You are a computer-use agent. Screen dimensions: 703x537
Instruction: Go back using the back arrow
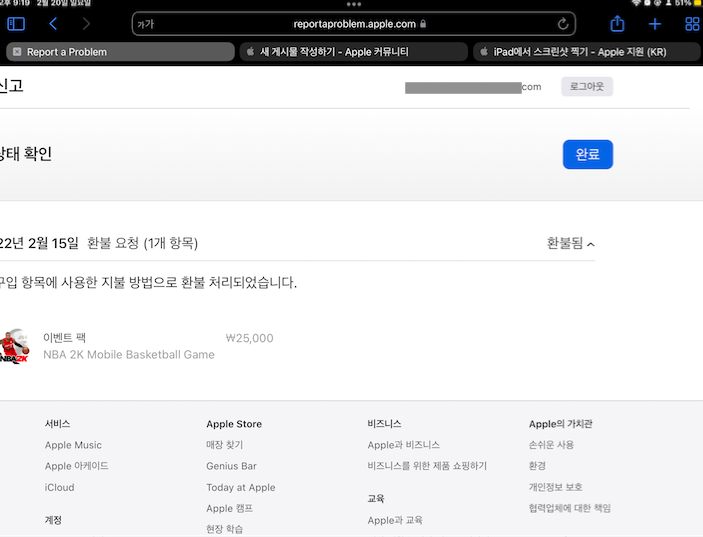53,24
